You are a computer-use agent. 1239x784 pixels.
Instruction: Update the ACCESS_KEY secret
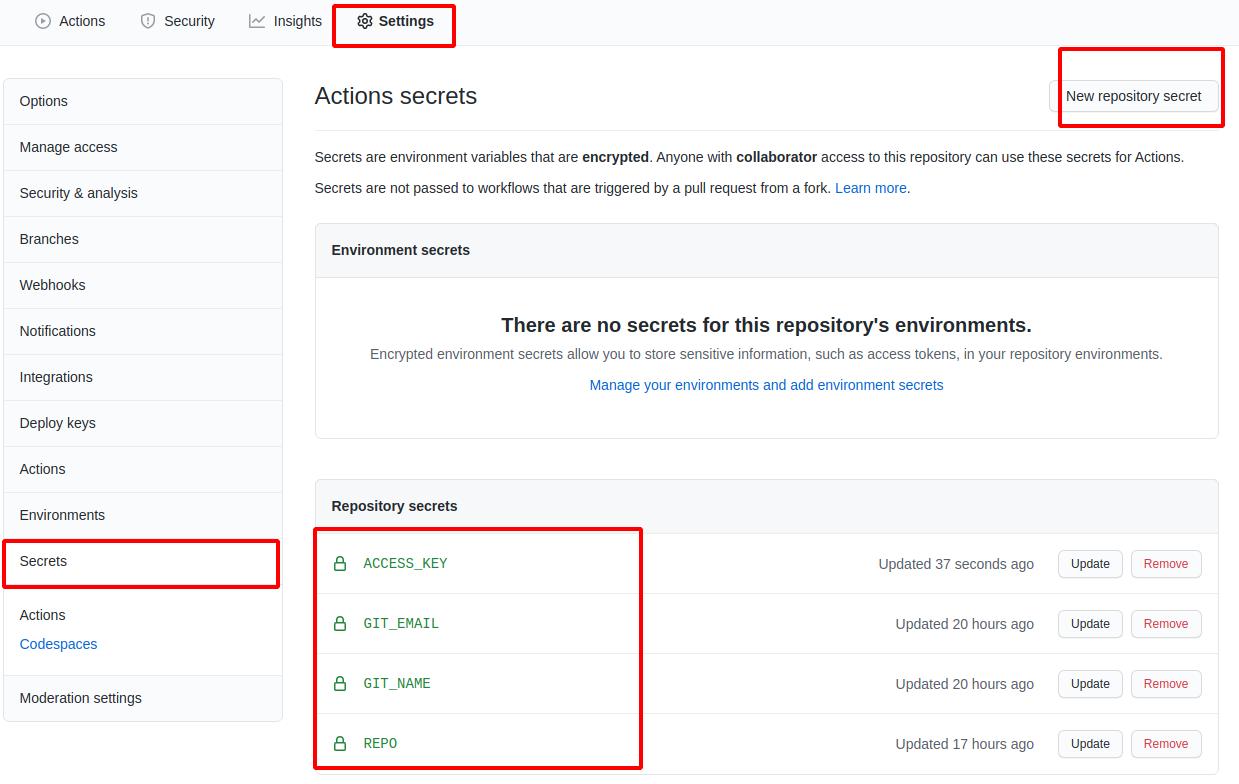pyautogui.click(x=1090, y=564)
